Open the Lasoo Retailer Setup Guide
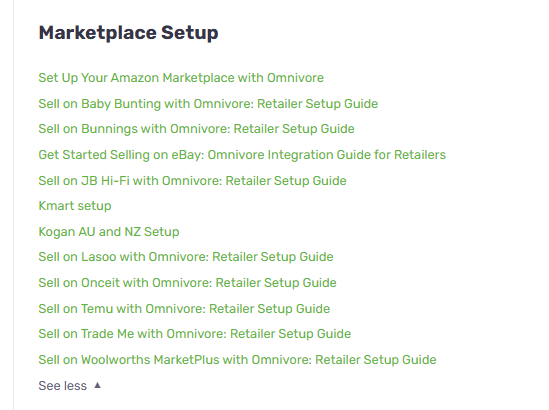The width and height of the screenshot is (549, 410). coord(186,257)
